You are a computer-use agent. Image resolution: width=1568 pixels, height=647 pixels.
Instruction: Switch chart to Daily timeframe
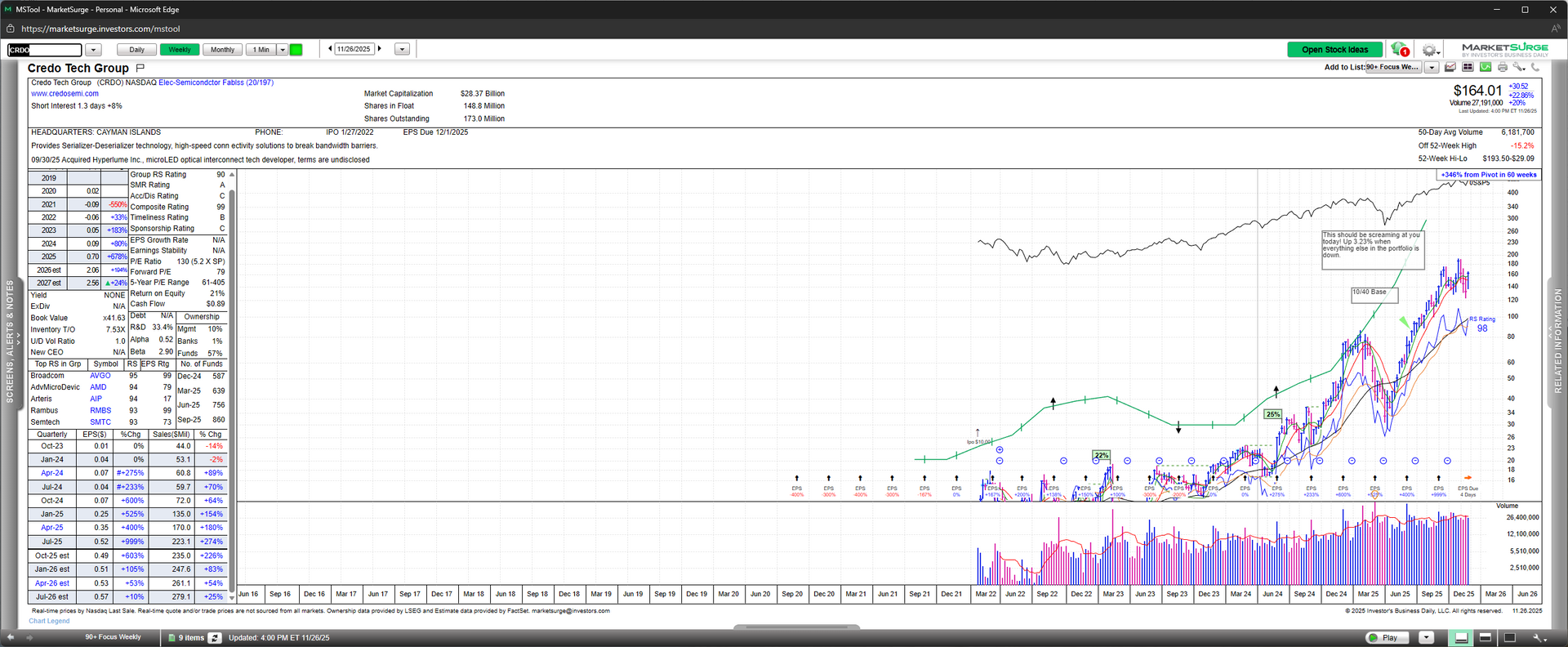coord(136,50)
